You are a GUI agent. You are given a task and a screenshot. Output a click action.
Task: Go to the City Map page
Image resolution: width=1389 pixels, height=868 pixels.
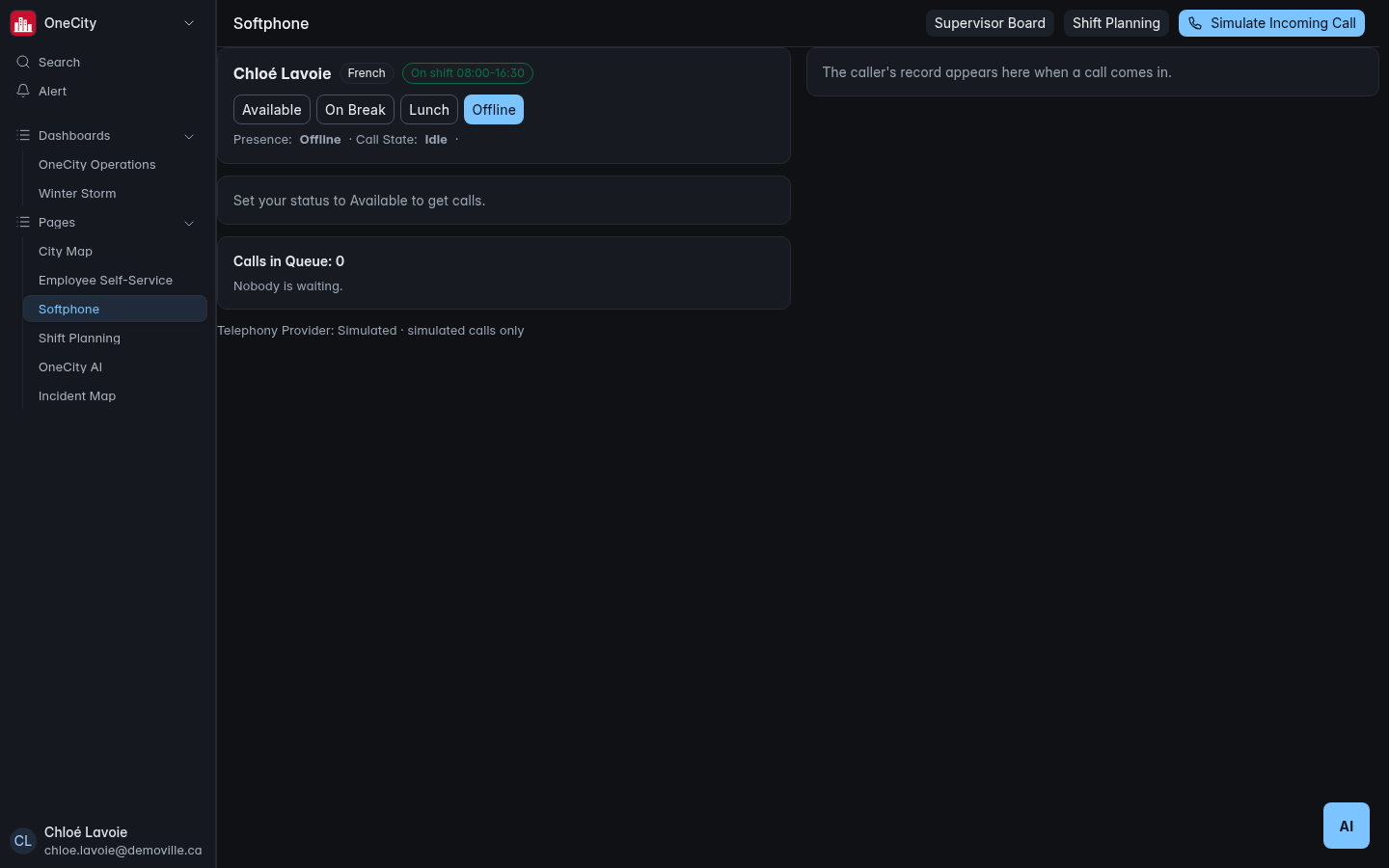click(115, 252)
